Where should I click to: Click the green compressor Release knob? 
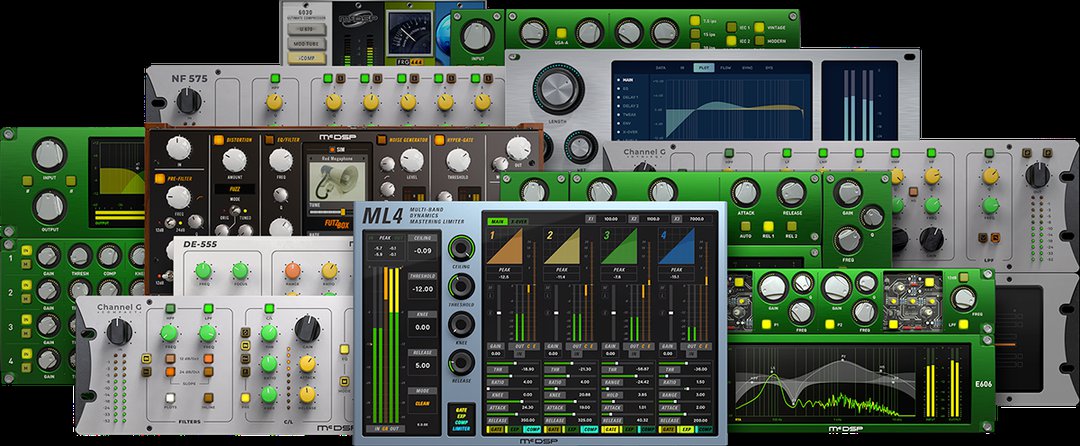click(790, 194)
